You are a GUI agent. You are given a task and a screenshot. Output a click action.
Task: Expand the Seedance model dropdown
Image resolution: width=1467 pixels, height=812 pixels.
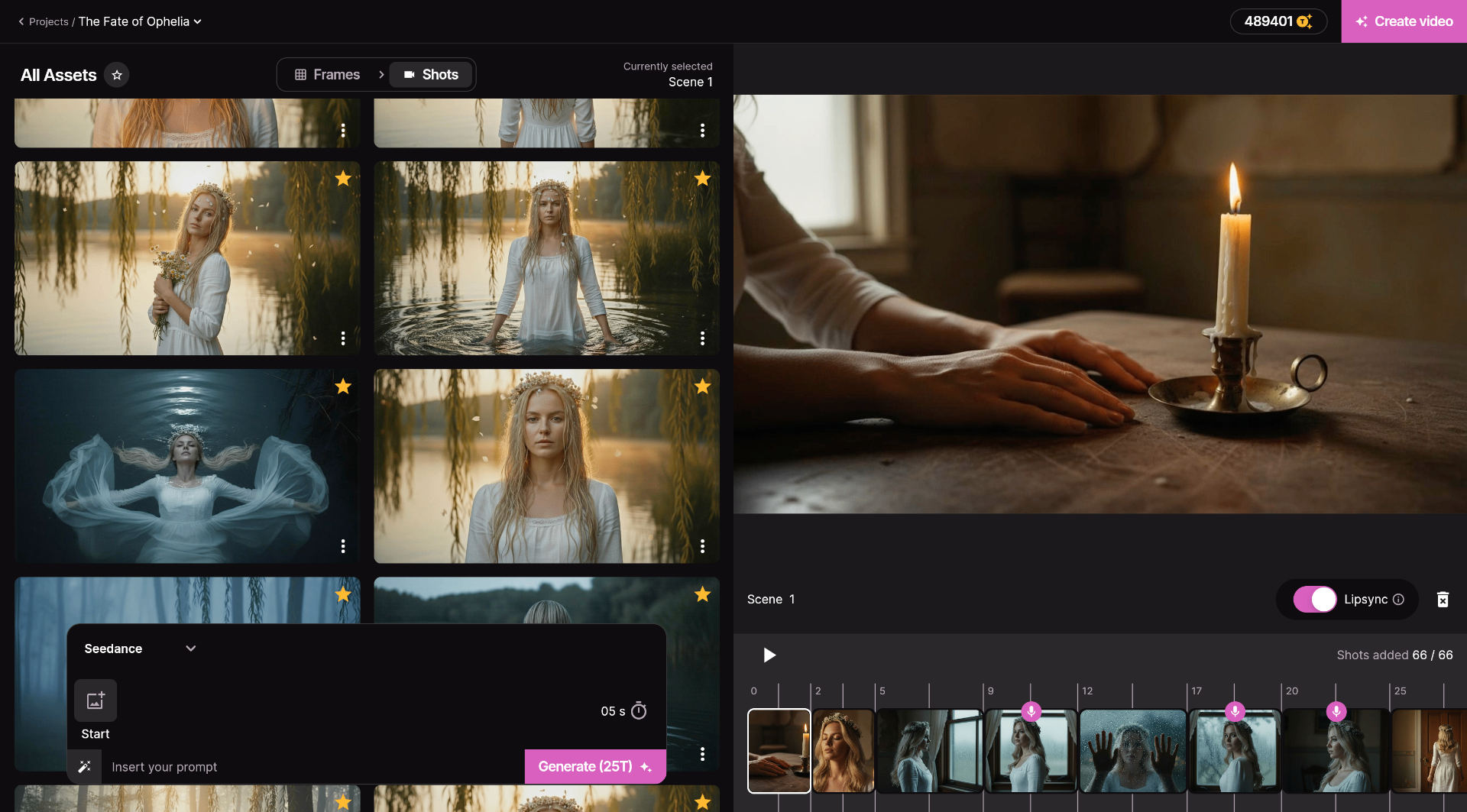[190, 649]
